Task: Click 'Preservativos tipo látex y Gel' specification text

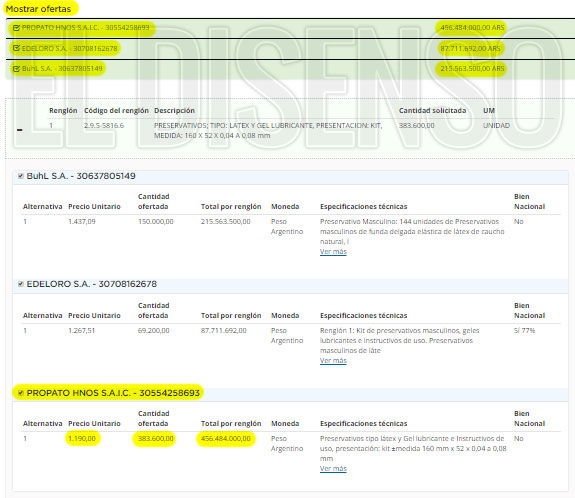Action: 413,448
